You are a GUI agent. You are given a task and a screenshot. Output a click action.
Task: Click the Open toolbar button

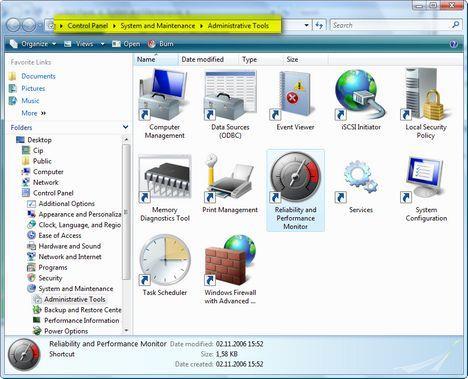tap(126, 44)
